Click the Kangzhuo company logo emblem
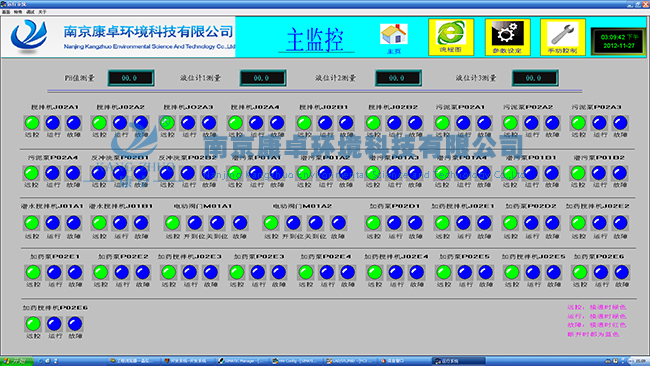Screen dimensions: 650x366 click(x=29, y=36)
